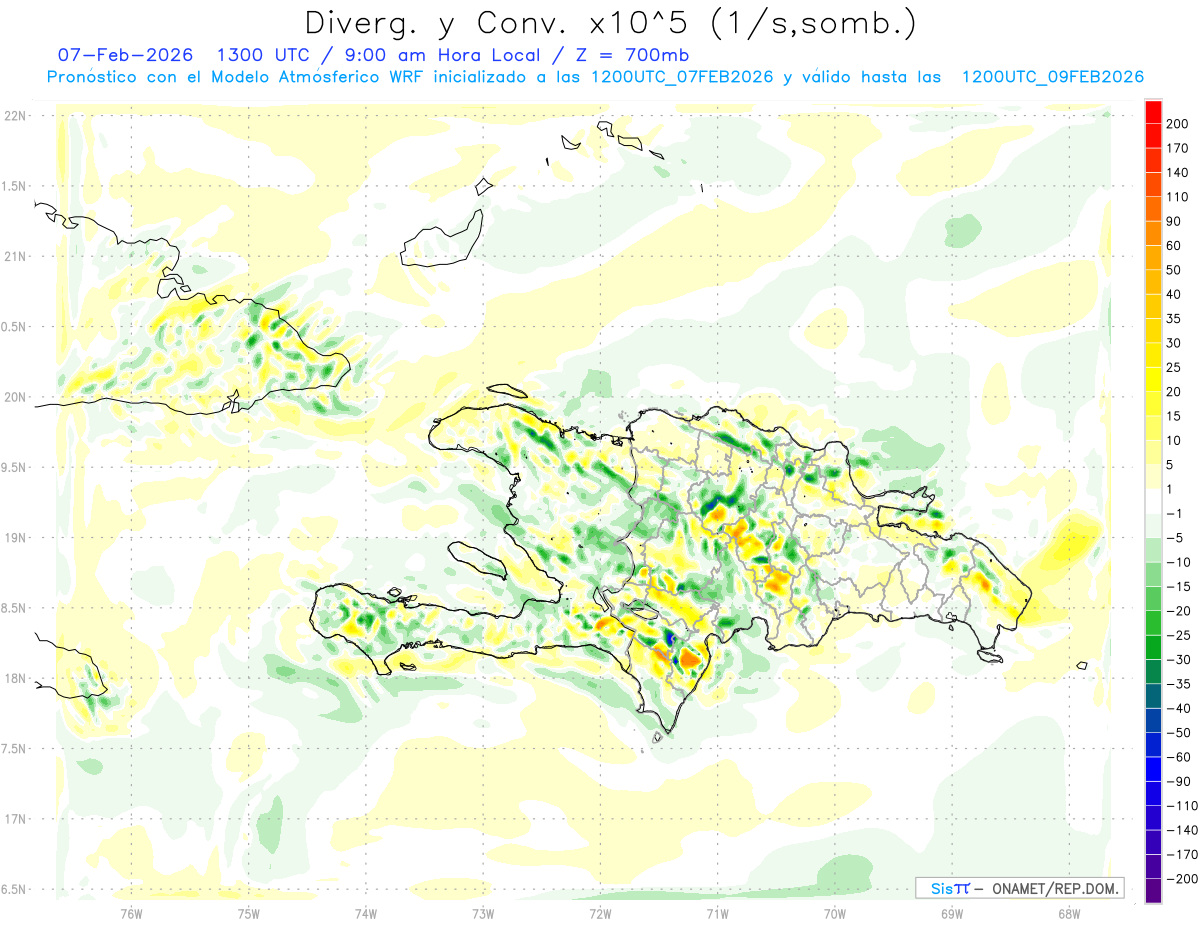Select the "17N" latitude label
The height and width of the screenshot is (927, 1200).
[x=15, y=819]
